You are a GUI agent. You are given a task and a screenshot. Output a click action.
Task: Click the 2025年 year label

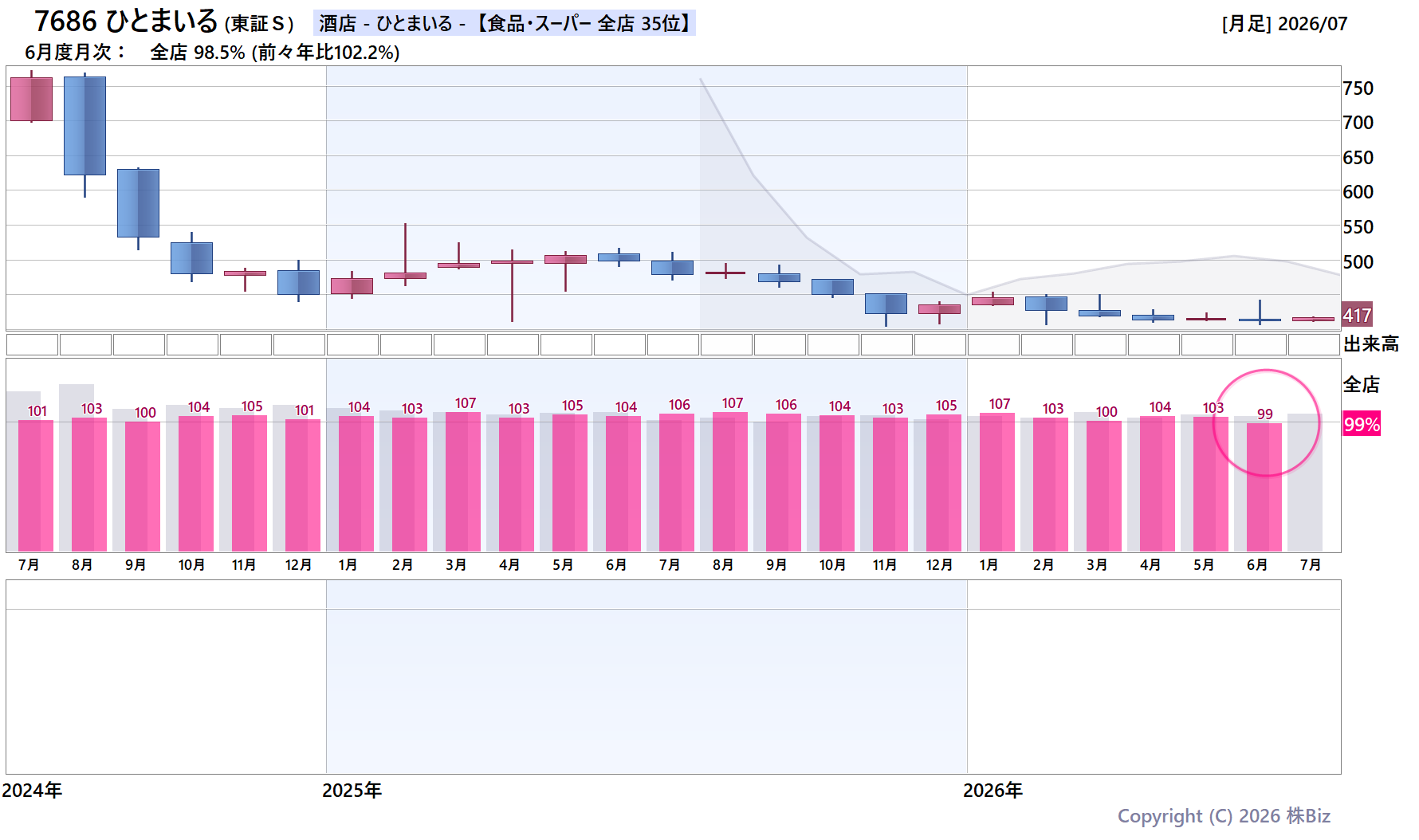[352, 791]
